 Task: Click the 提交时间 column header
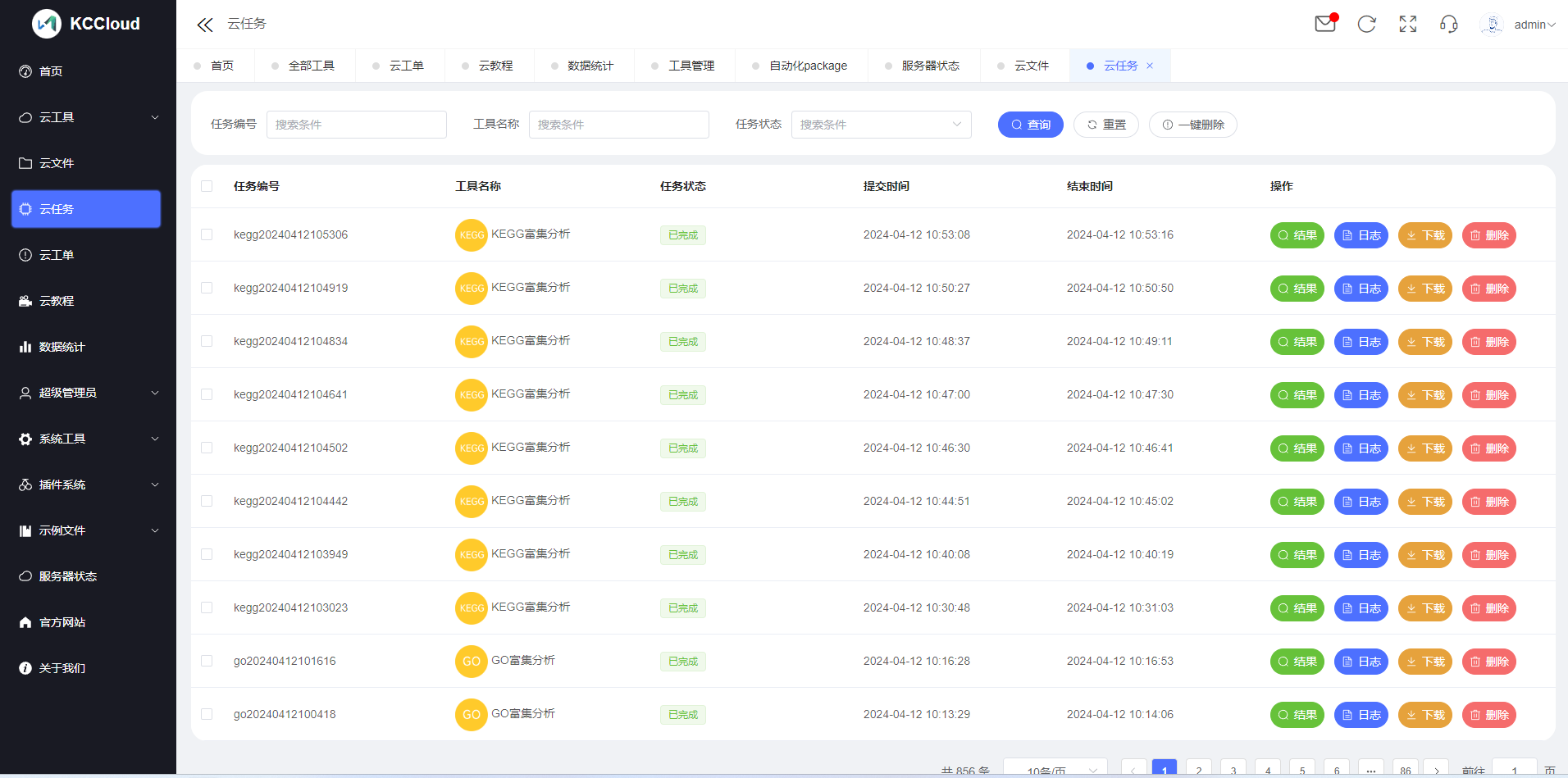[x=887, y=186]
